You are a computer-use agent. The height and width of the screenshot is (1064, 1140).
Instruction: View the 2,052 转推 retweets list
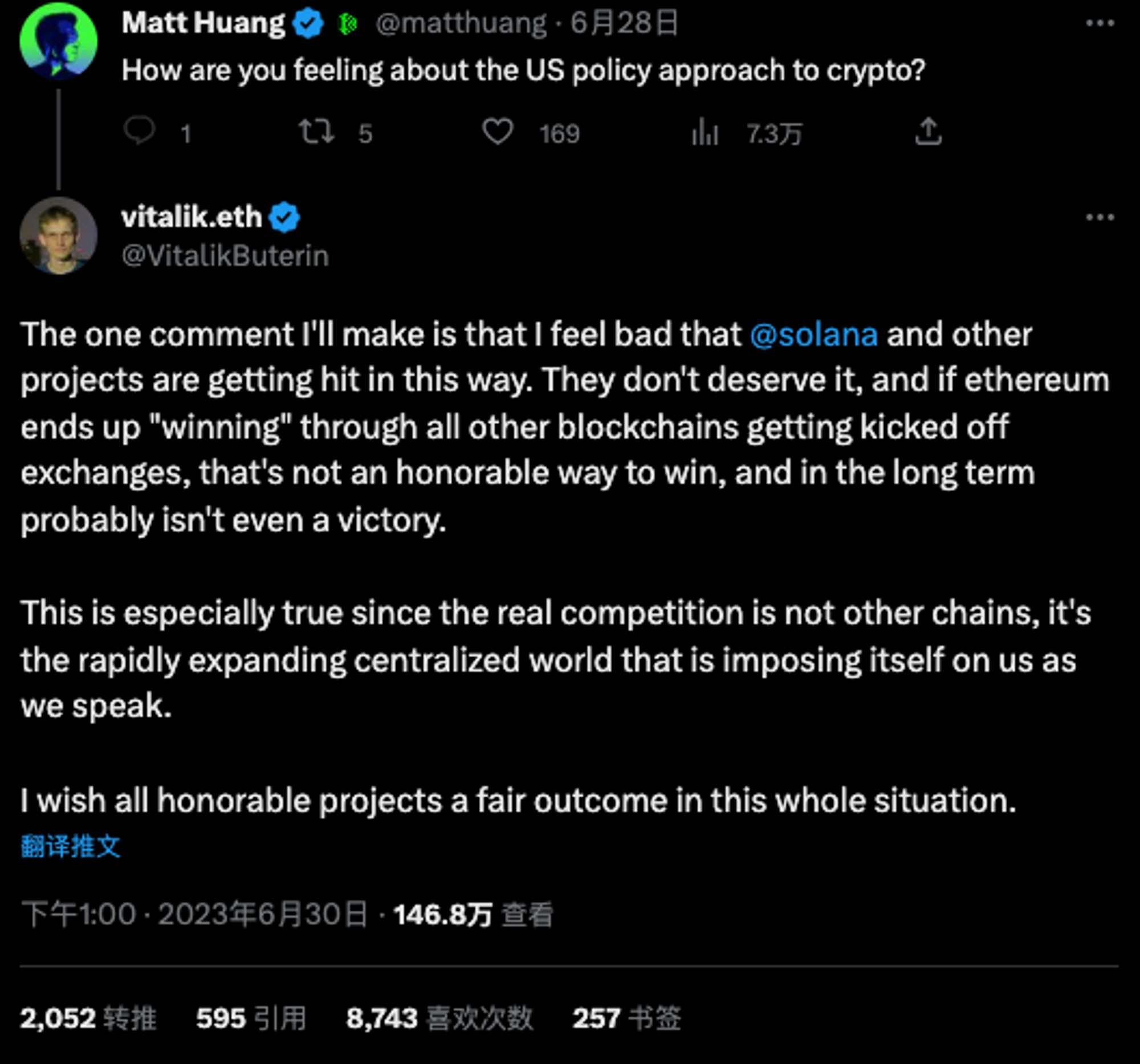point(88,1019)
